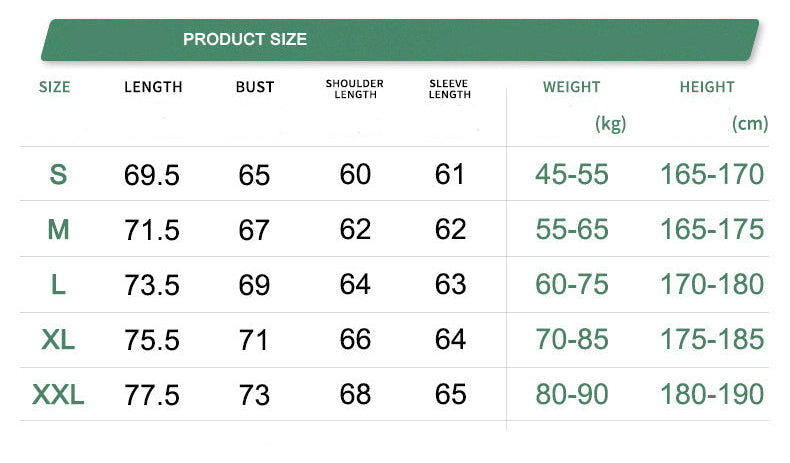Click the 63 sleeve length value
Image resolution: width=790 pixels, height=463 pixels.
point(450,285)
